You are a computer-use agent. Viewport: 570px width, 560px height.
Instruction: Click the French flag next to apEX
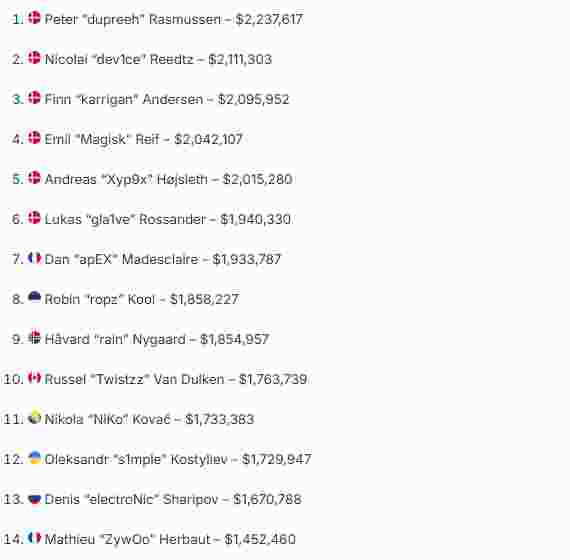(x=35, y=258)
